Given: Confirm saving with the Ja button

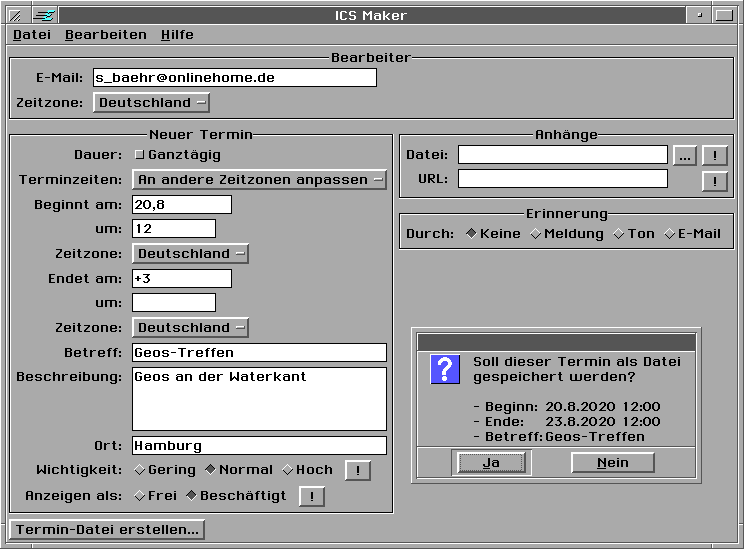Looking at the screenshot, I should 491,463.
